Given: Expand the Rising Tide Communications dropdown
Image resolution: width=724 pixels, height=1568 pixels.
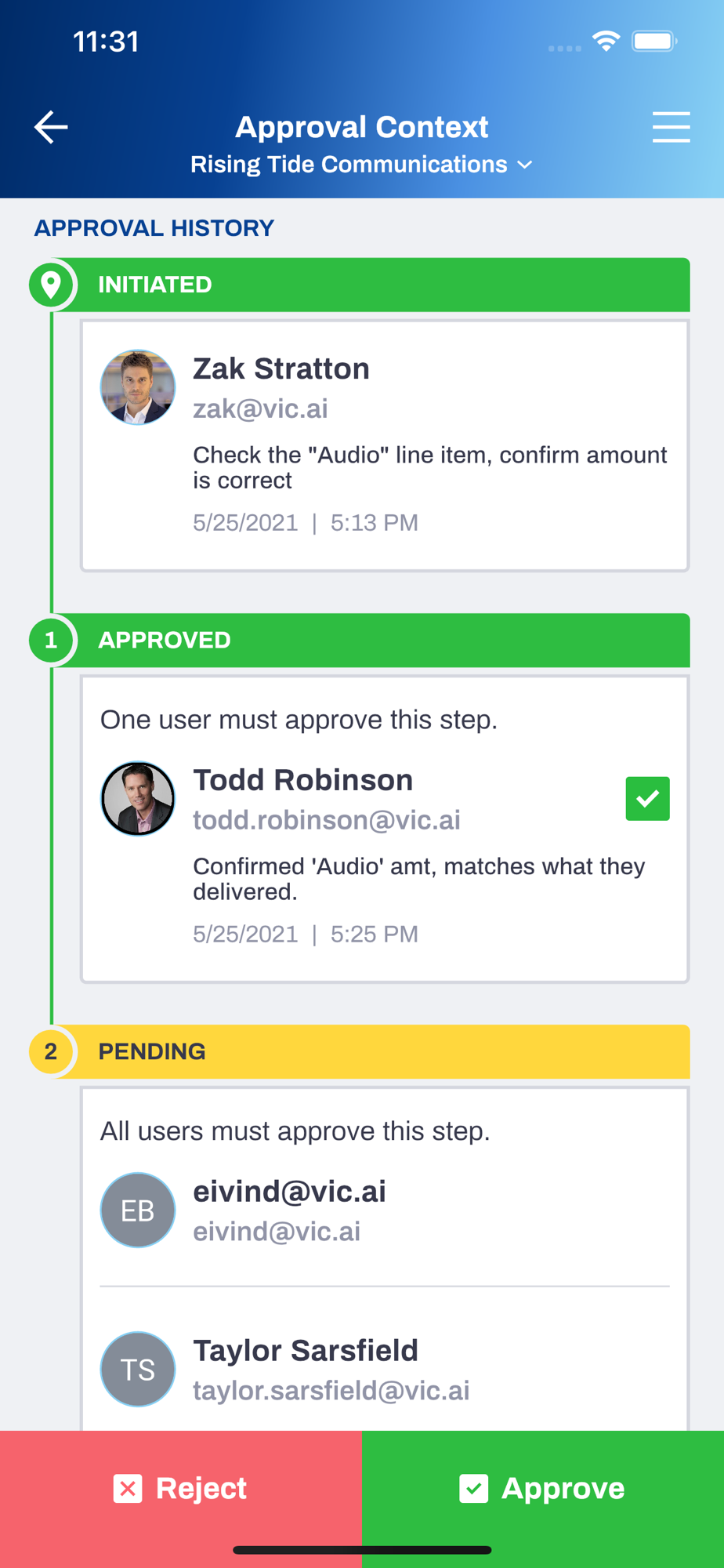Looking at the screenshot, I should tap(361, 165).
